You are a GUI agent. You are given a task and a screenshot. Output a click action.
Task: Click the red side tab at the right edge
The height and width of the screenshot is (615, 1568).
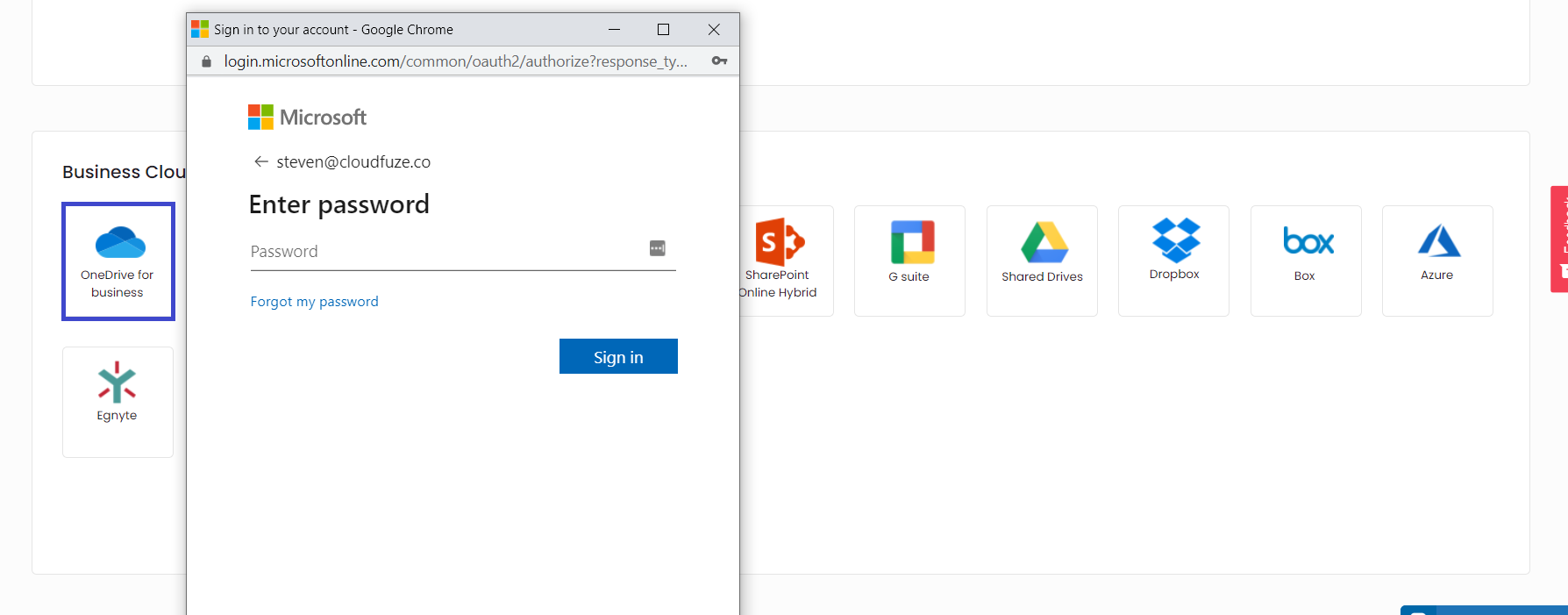tap(1559, 239)
